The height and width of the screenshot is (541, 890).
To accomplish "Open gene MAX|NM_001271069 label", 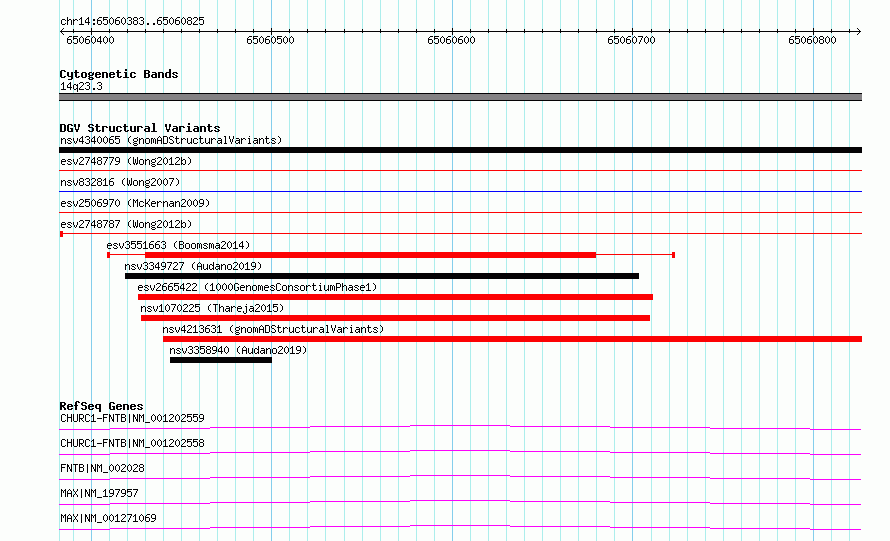I will pyautogui.click(x=108, y=518).
